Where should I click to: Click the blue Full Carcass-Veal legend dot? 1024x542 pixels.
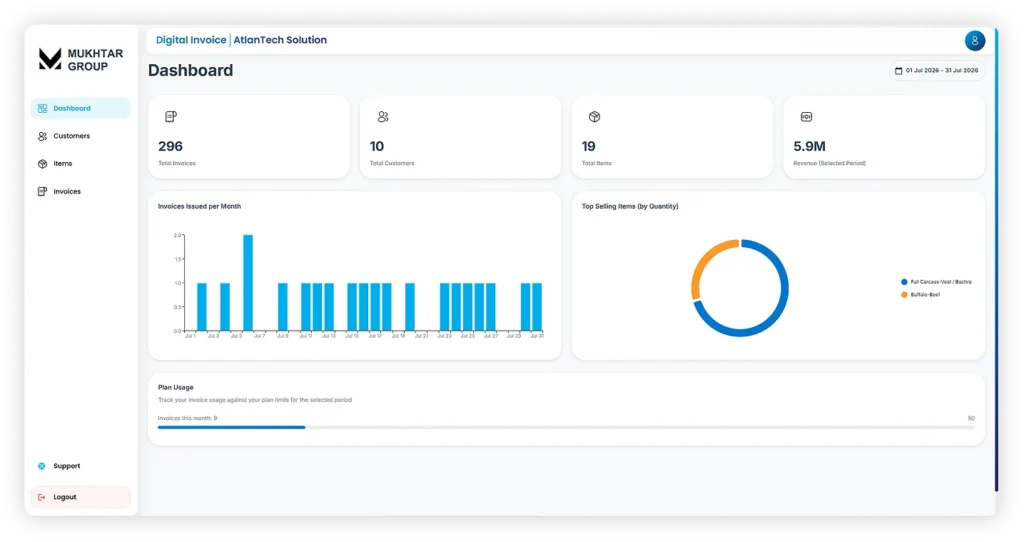[x=904, y=282]
